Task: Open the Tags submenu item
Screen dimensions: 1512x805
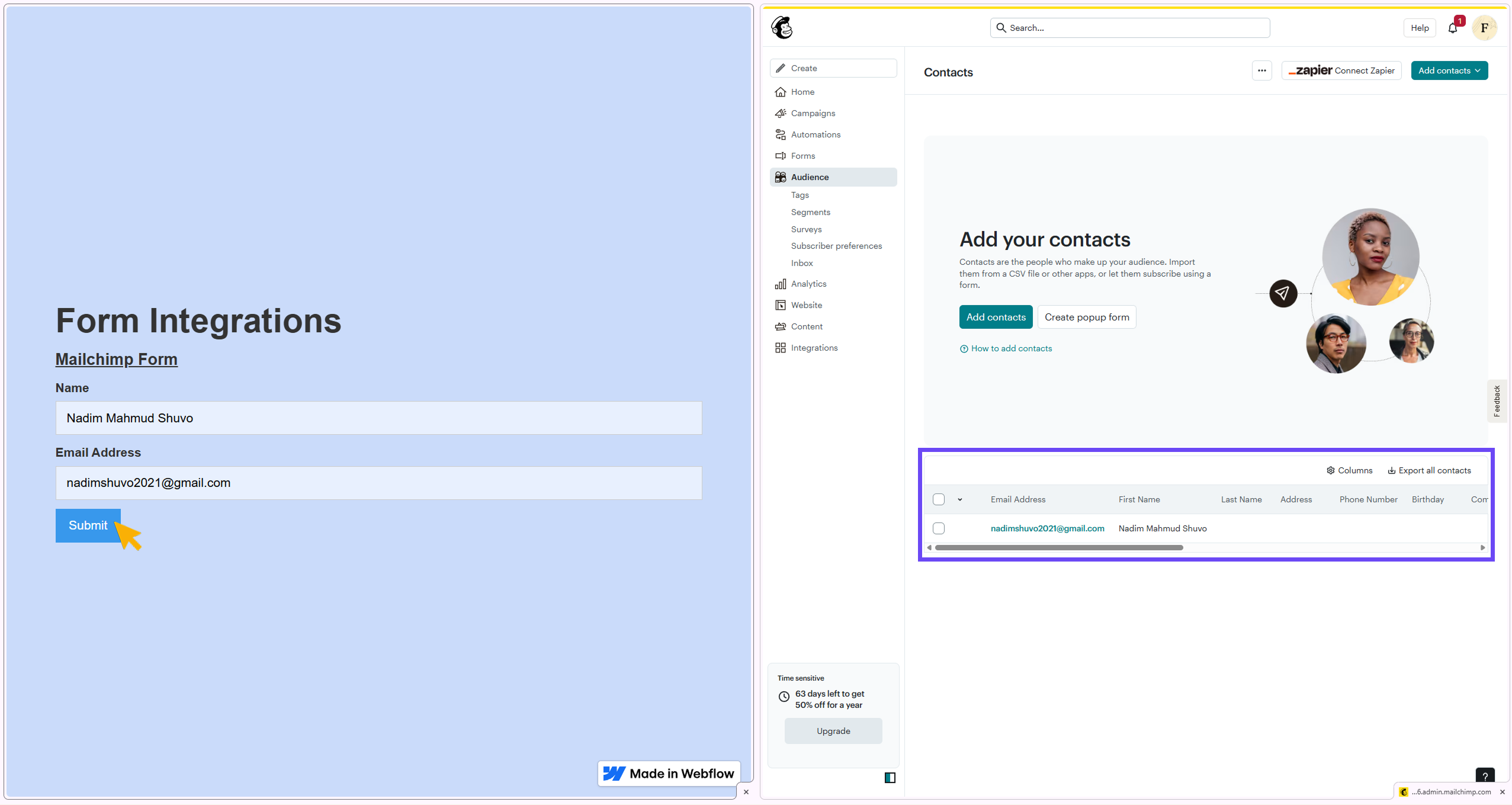Action: click(x=800, y=195)
